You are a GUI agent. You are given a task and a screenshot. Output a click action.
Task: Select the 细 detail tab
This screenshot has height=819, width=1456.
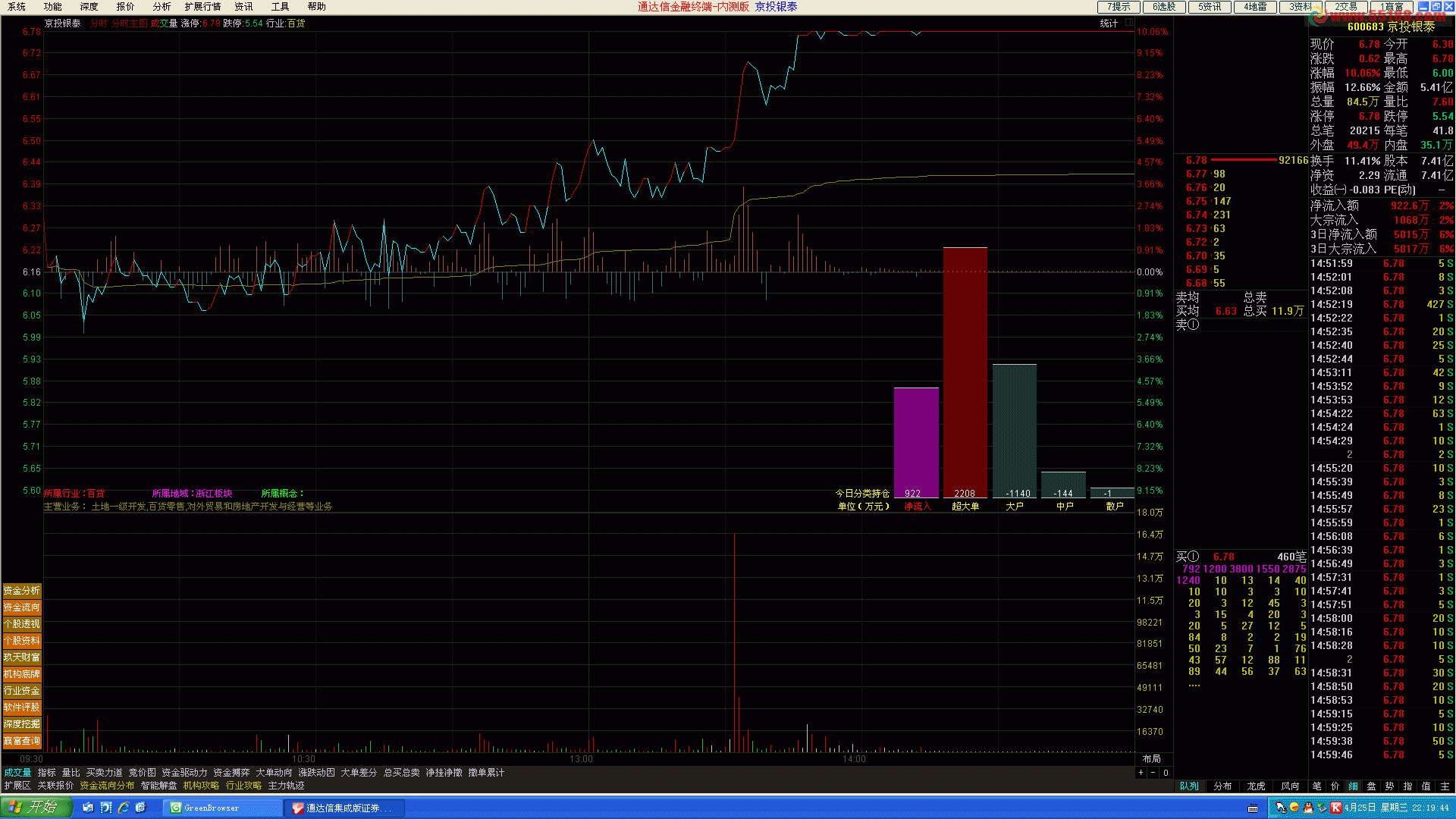point(1354,786)
